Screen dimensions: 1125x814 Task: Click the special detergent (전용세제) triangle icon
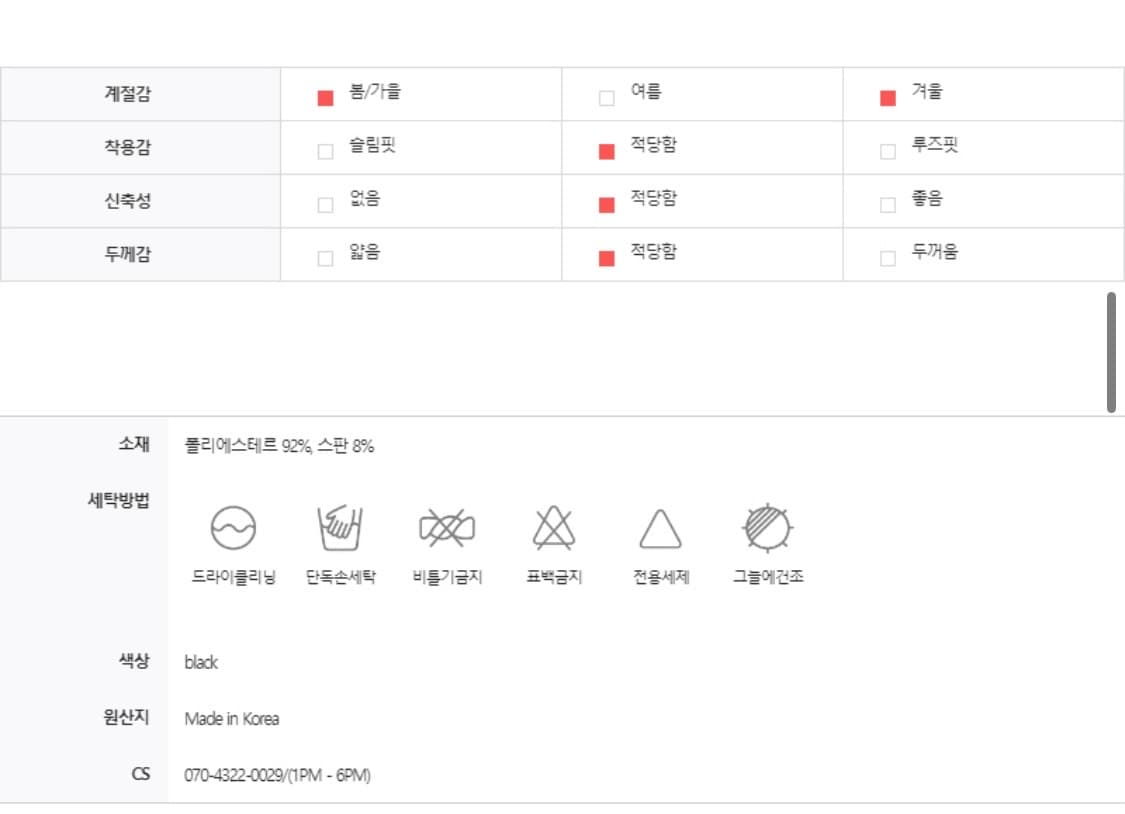tap(660, 528)
